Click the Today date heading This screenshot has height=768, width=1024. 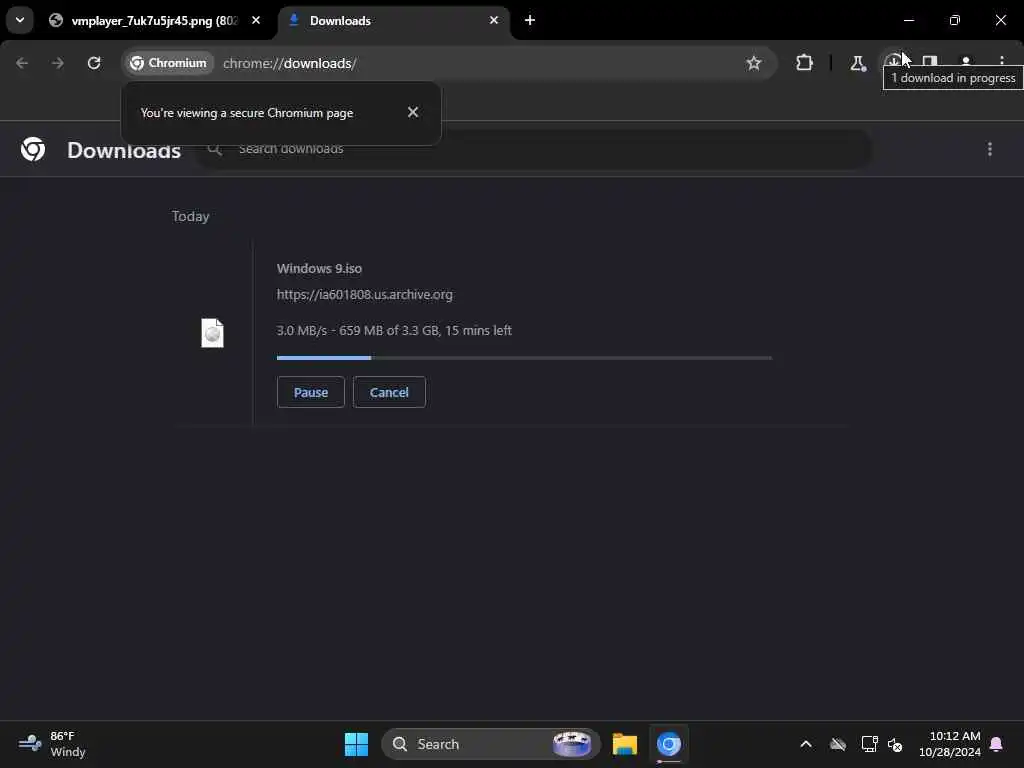(x=190, y=216)
